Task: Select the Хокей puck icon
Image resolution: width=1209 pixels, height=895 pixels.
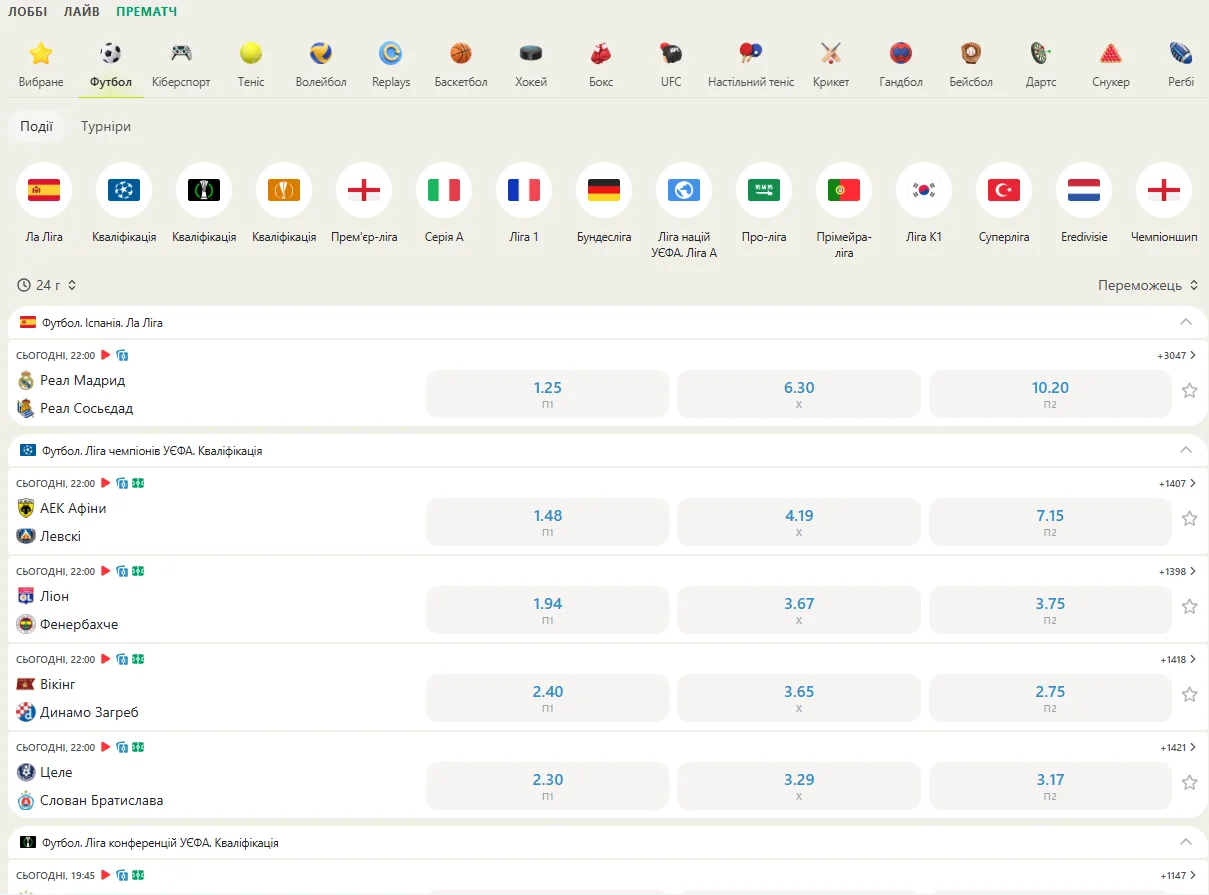Action: 531,53
